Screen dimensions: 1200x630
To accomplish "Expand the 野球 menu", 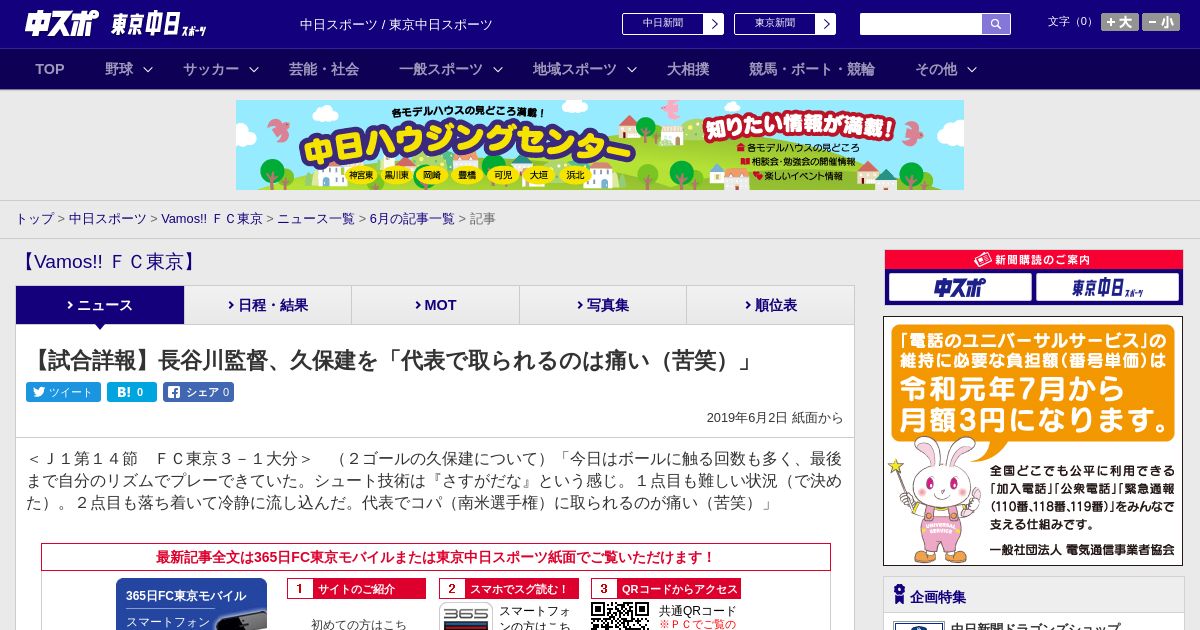I will click(129, 69).
